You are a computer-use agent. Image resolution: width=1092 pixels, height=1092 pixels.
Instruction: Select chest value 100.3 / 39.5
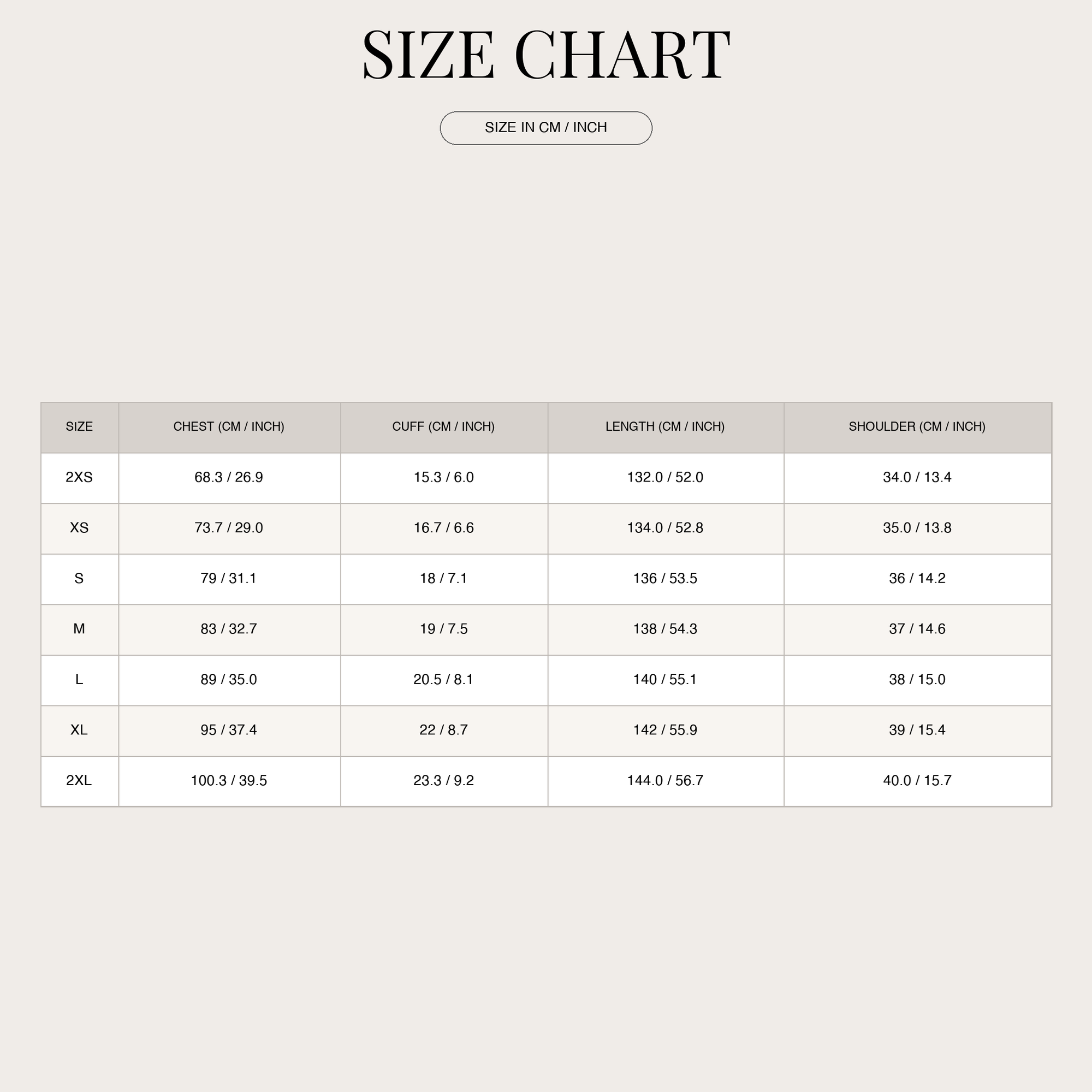coord(229,781)
